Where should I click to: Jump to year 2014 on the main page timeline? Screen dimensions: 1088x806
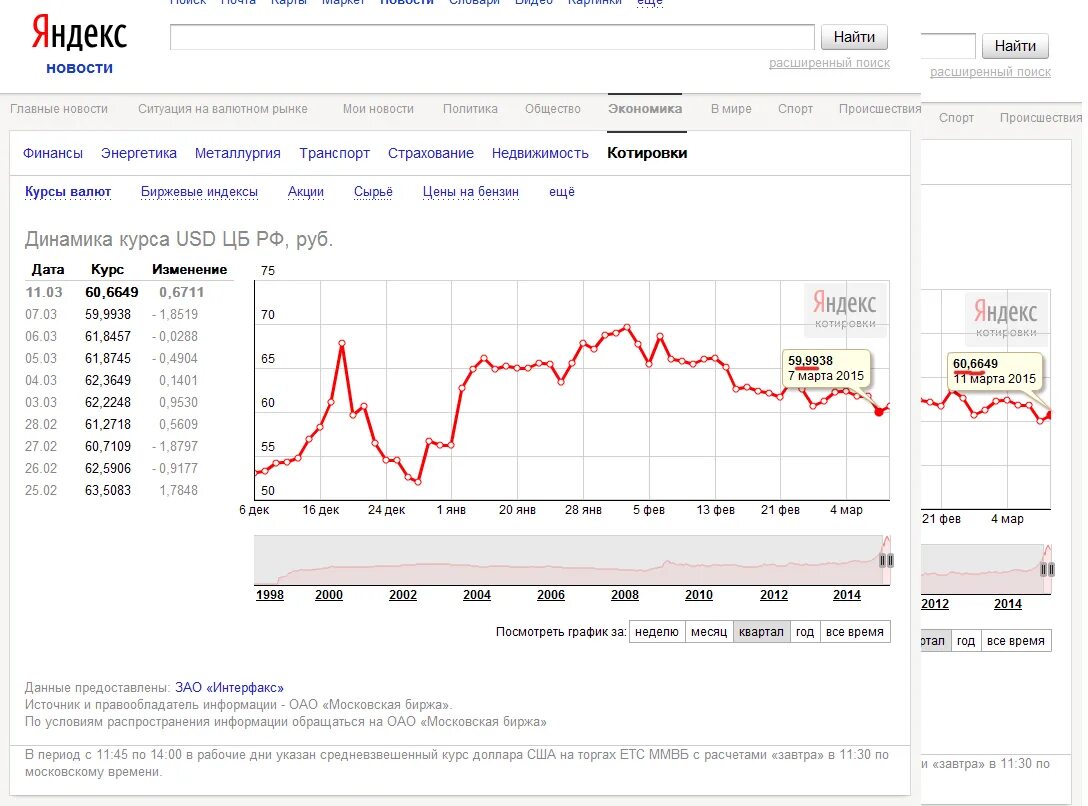click(847, 595)
